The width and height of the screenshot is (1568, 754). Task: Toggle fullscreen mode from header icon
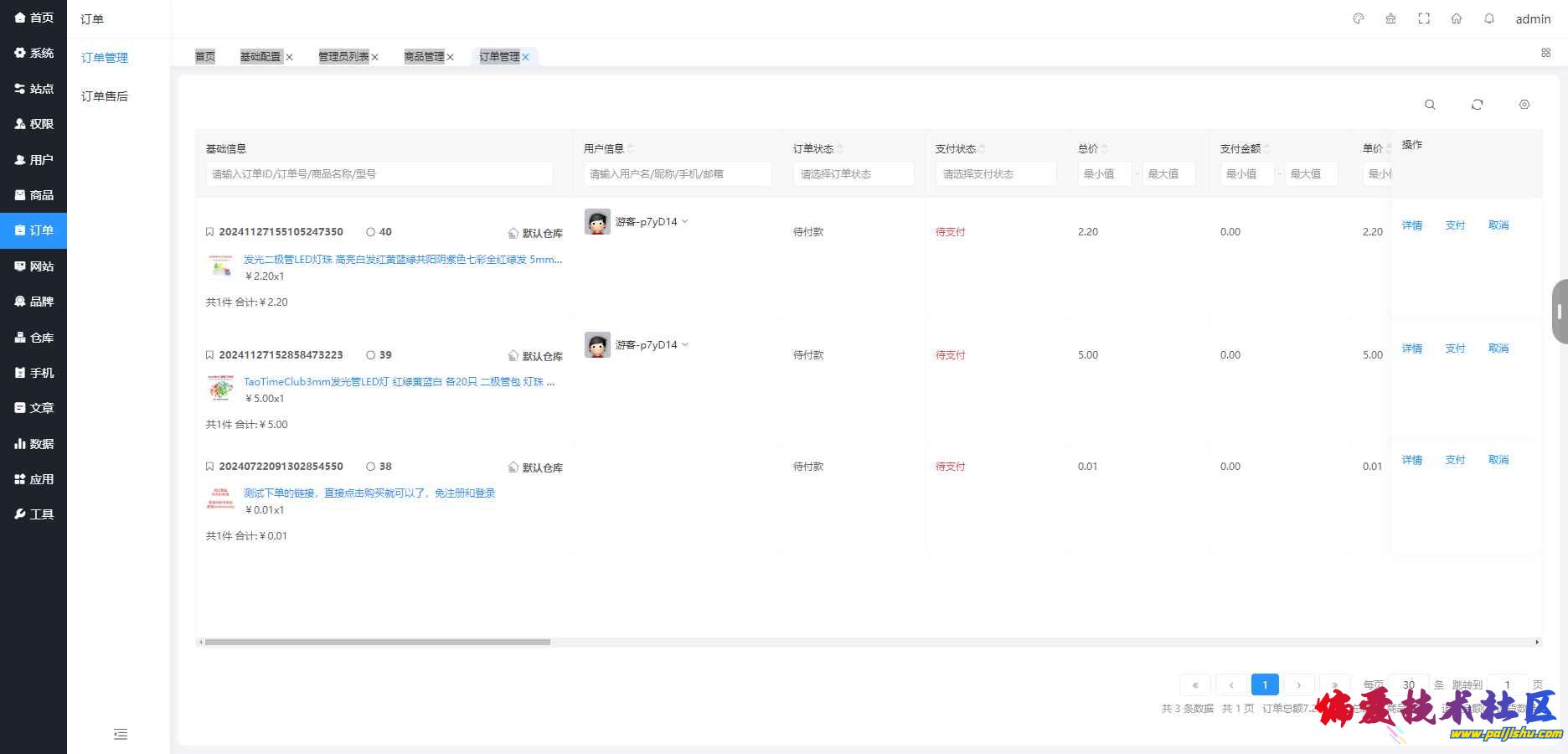tap(1424, 18)
